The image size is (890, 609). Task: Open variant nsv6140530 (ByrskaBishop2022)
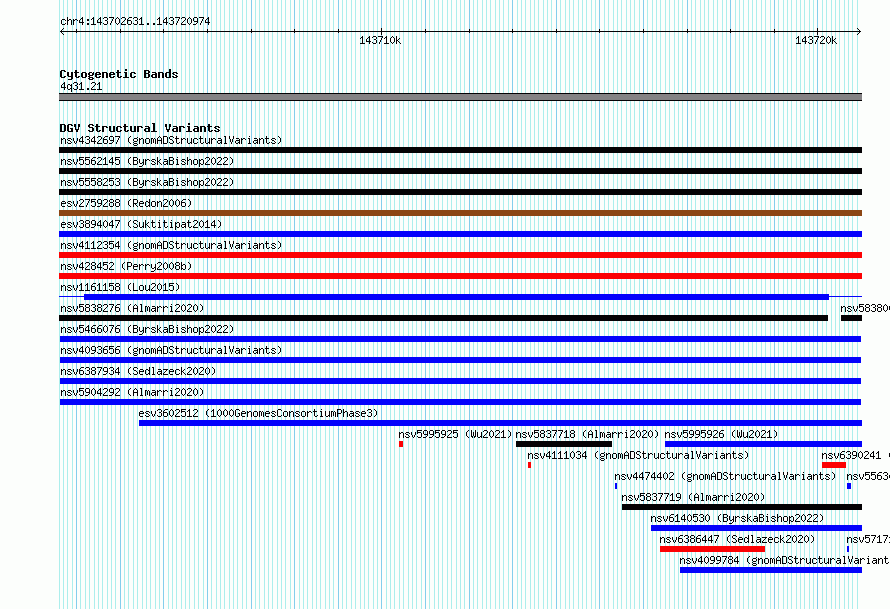pyautogui.click(x=756, y=528)
